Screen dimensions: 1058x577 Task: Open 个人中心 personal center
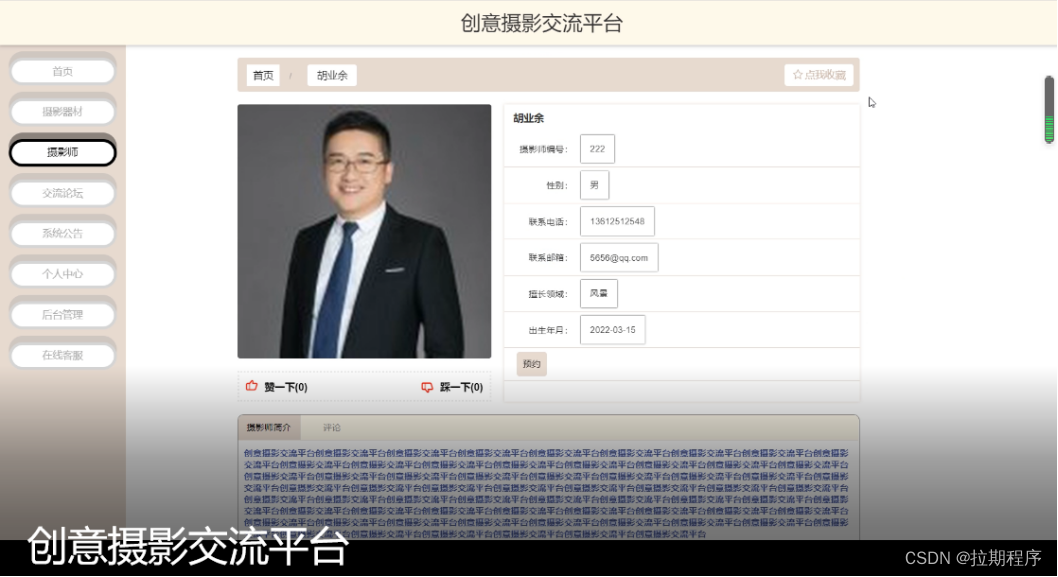coord(62,273)
